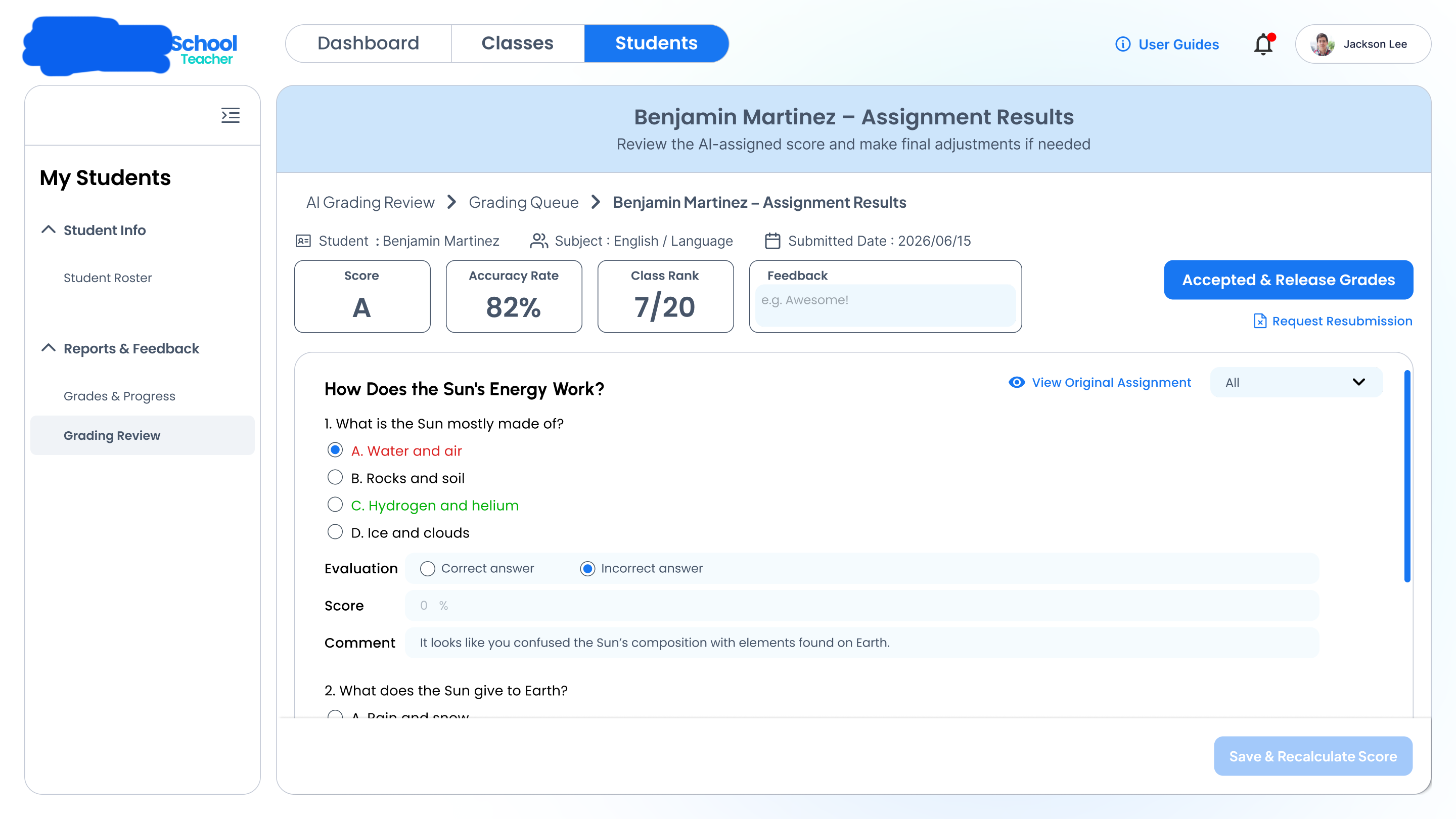Click the User Guides info icon
Image resolution: width=1456 pixels, height=819 pixels.
click(x=1122, y=44)
